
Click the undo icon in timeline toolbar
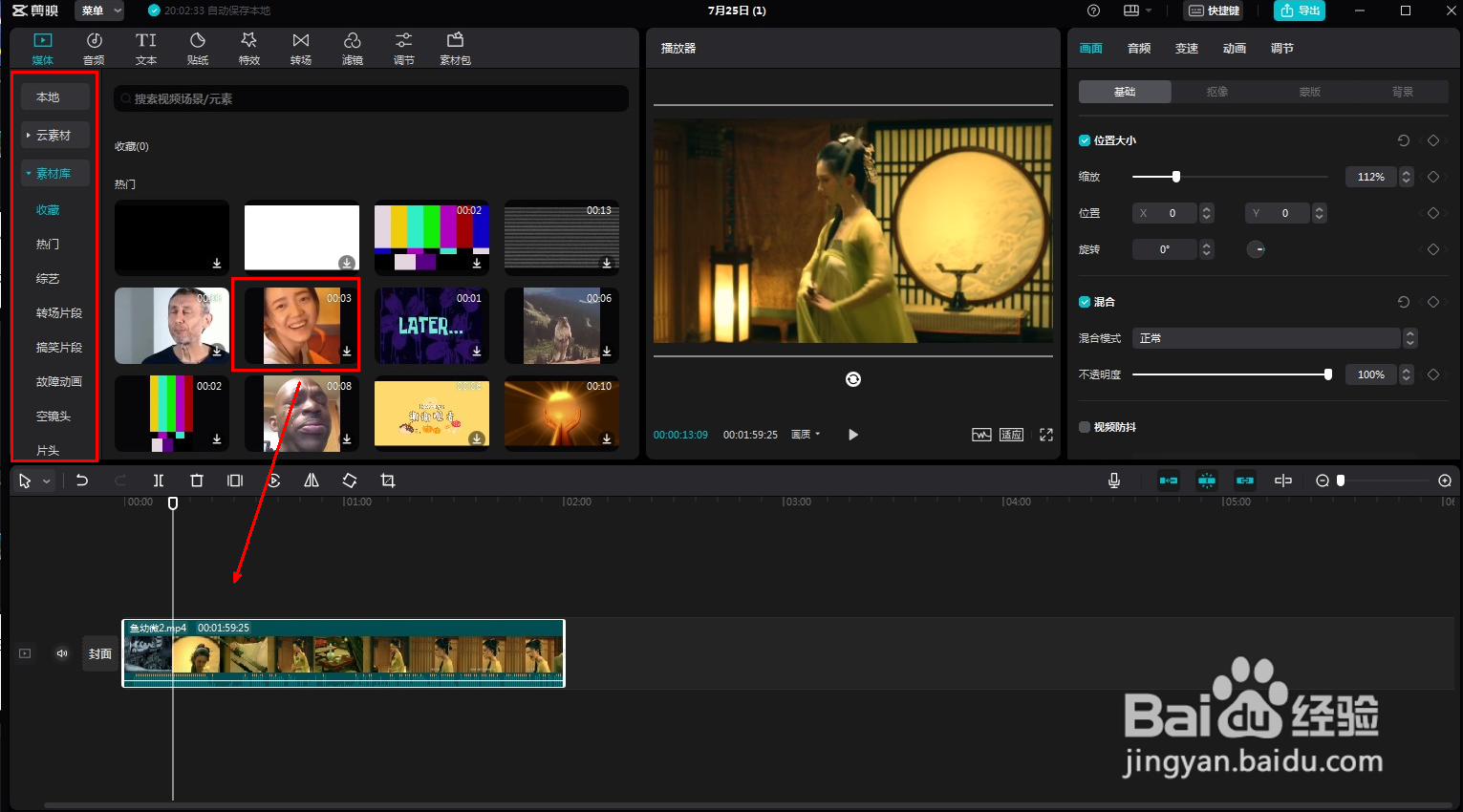[x=82, y=481]
